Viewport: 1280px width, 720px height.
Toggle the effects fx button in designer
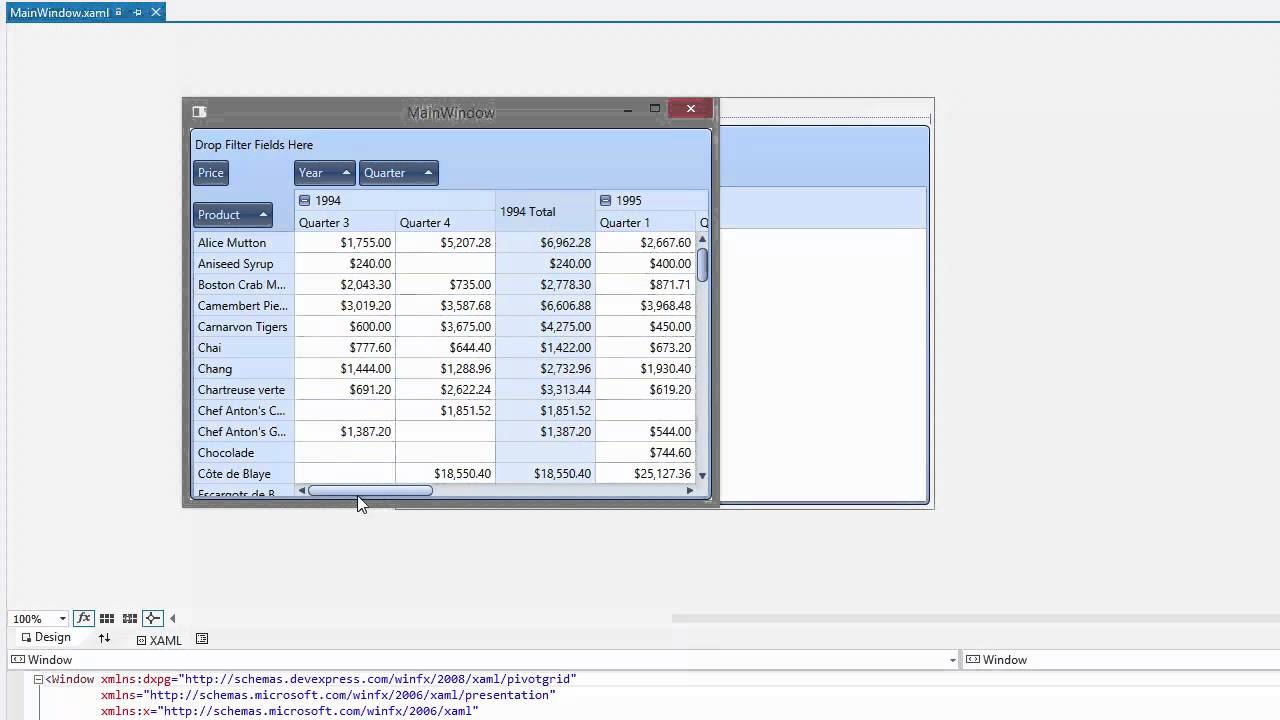(84, 619)
